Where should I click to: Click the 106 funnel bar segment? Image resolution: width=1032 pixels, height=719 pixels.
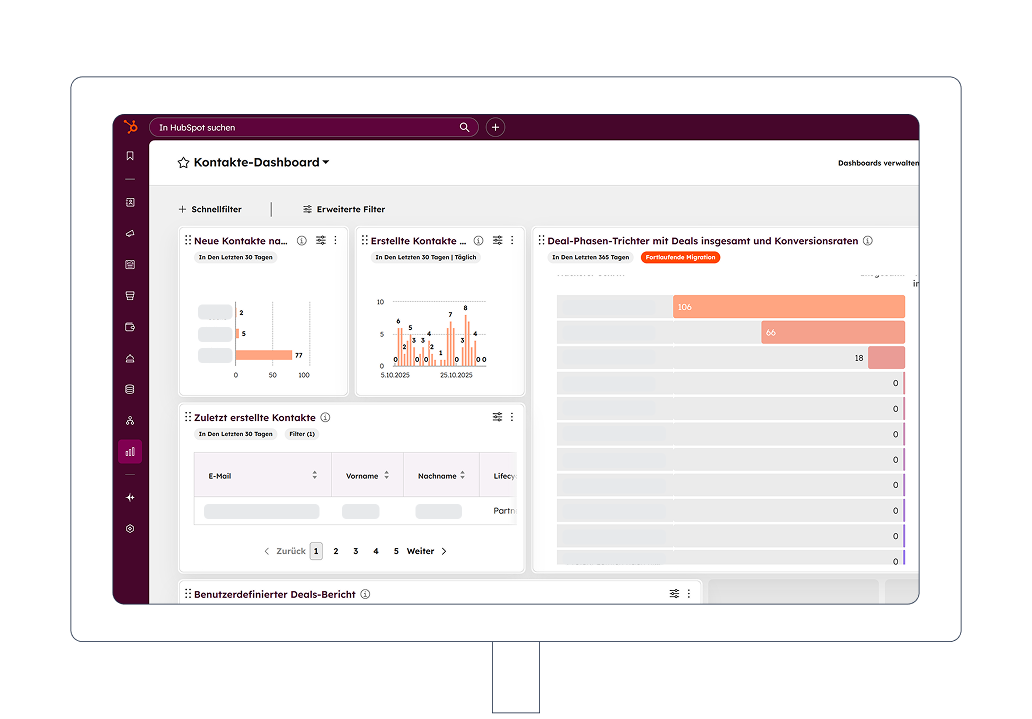(788, 307)
